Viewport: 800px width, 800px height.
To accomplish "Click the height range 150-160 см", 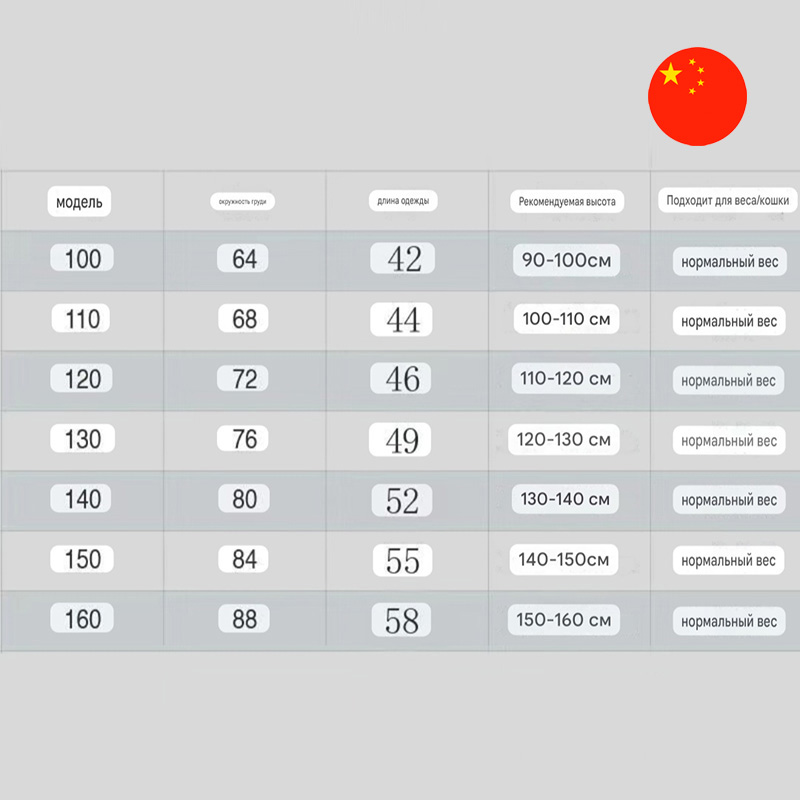I will [564, 620].
